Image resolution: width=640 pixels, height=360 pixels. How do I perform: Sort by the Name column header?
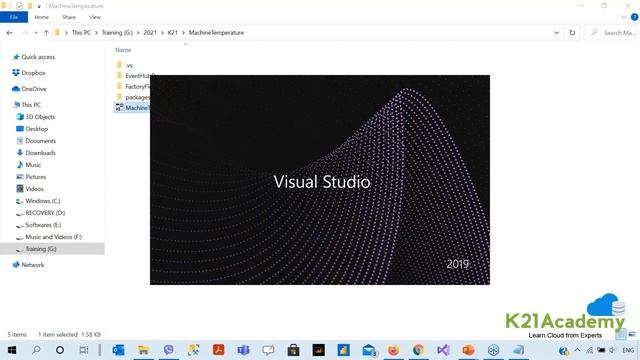(x=123, y=50)
